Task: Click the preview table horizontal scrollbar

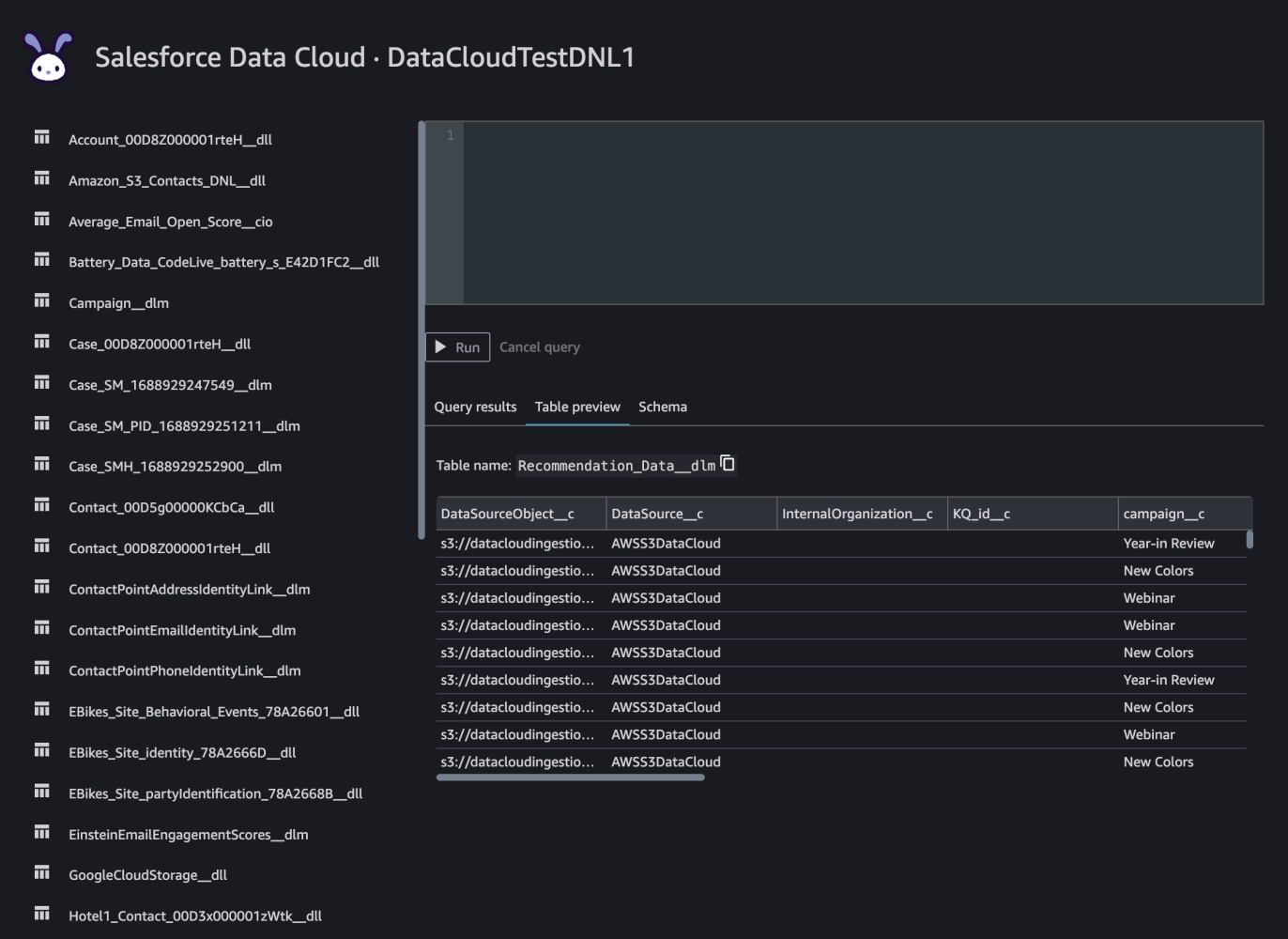Action: click(571, 777)
